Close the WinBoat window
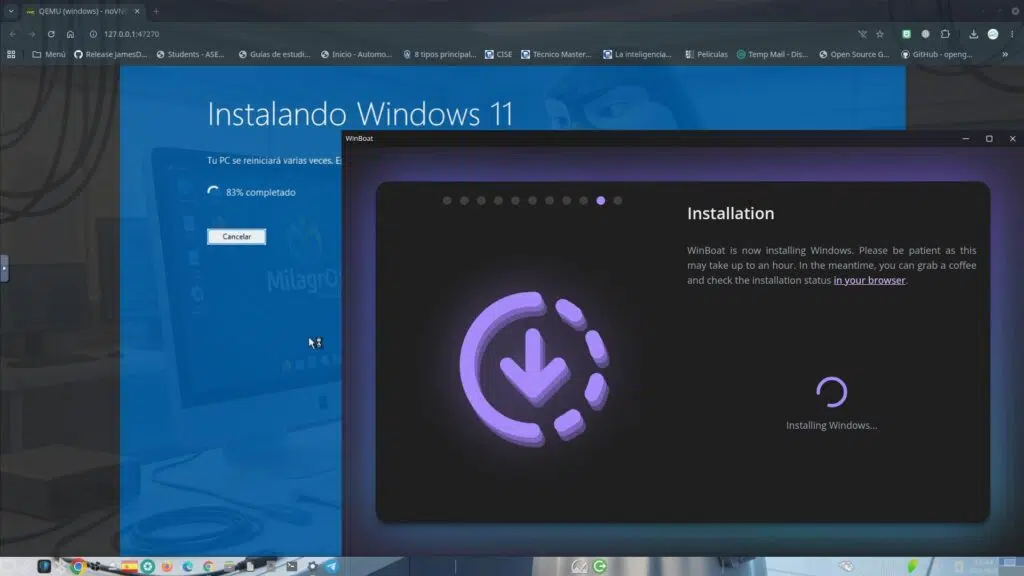Viewport: 1024px width, 576px height. (1012, 138)
